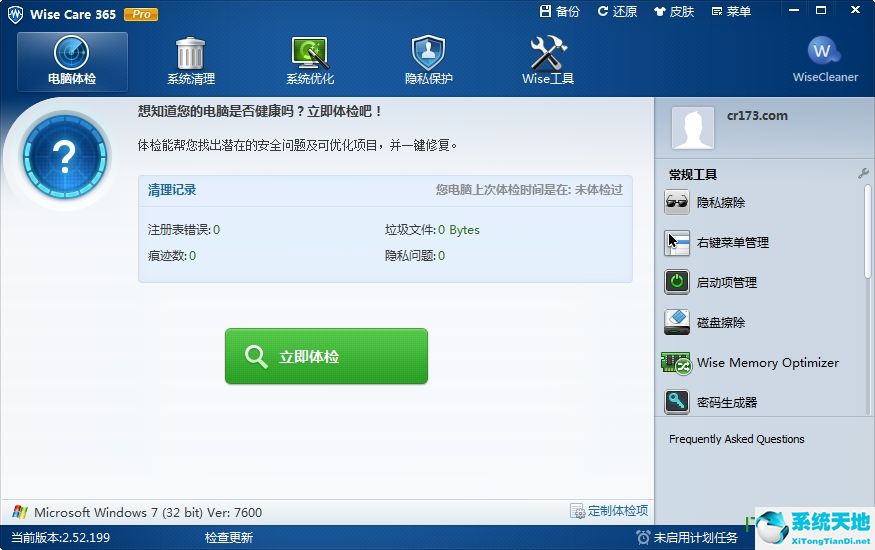Click the alarm clock icon in status bar
Image resolution: width=875 pixels, height=550 pixels.
643,538
